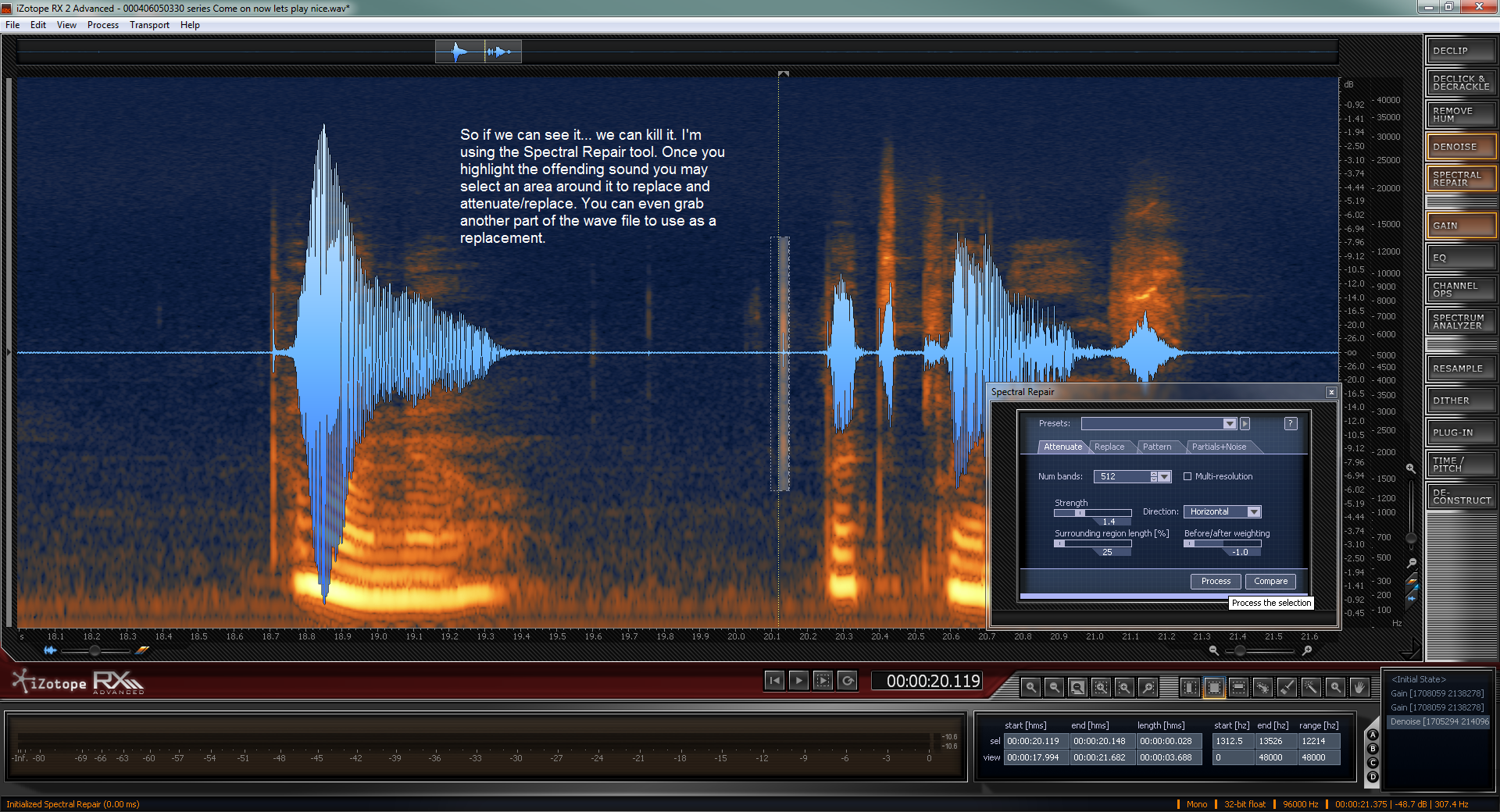Open the Declick & Decrackle module

coord(1460,83)
